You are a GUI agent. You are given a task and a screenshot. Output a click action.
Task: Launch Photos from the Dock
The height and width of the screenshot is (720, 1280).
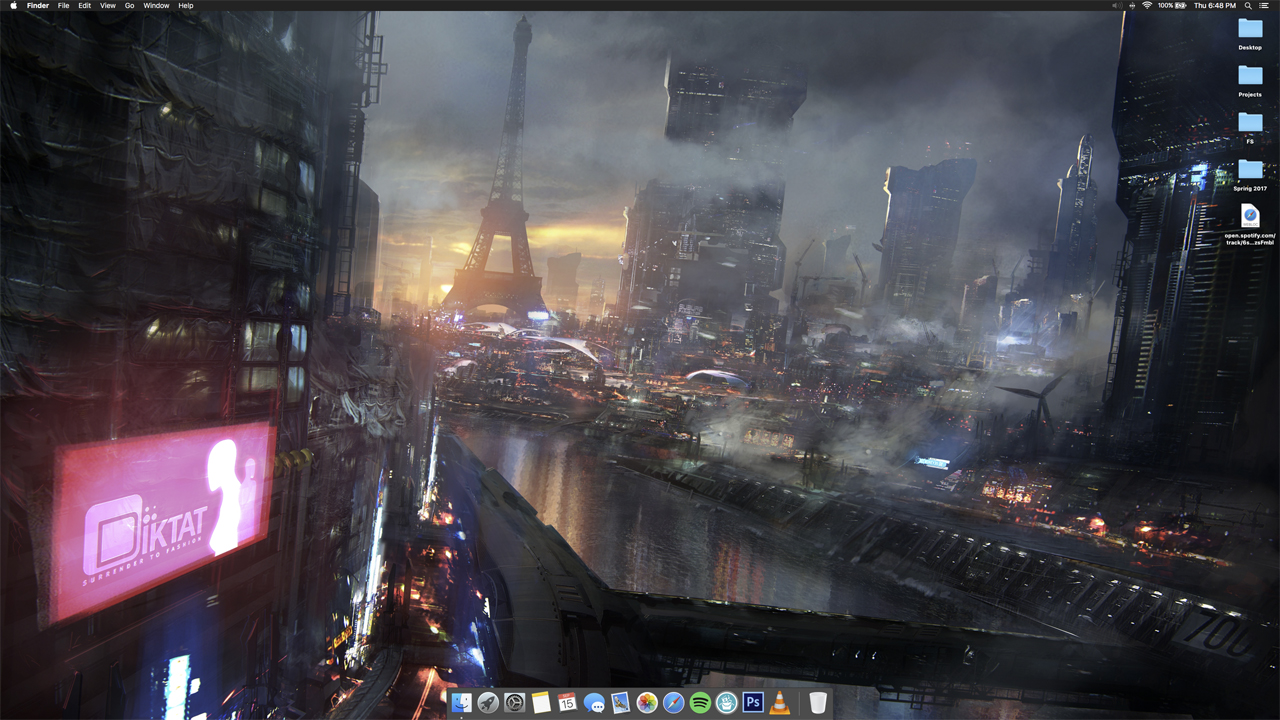(x=647, y=703)
